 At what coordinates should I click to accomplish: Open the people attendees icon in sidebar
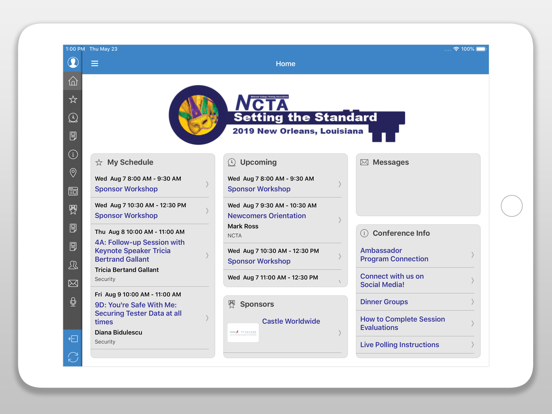73,265
